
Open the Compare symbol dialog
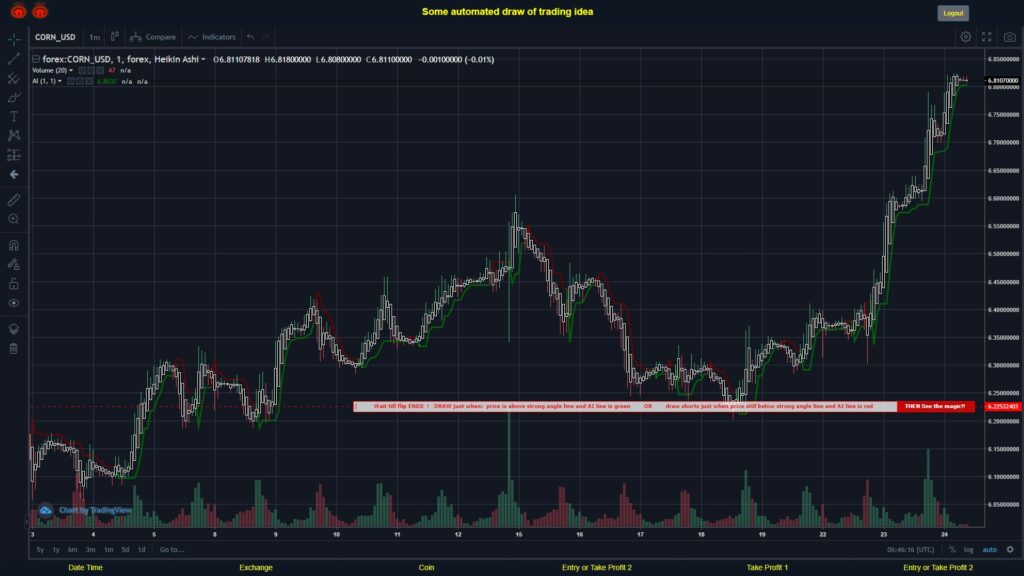(153, 37)
